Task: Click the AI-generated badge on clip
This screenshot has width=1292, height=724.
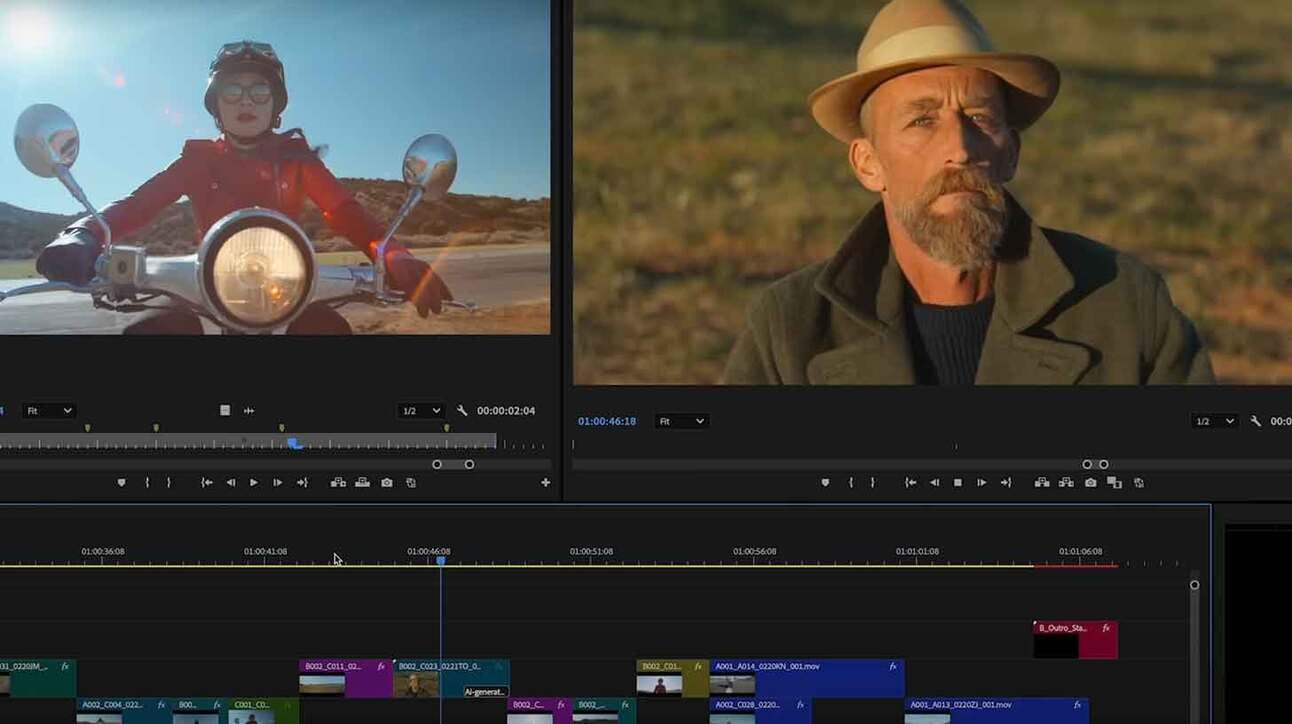Action: point(486,691)
